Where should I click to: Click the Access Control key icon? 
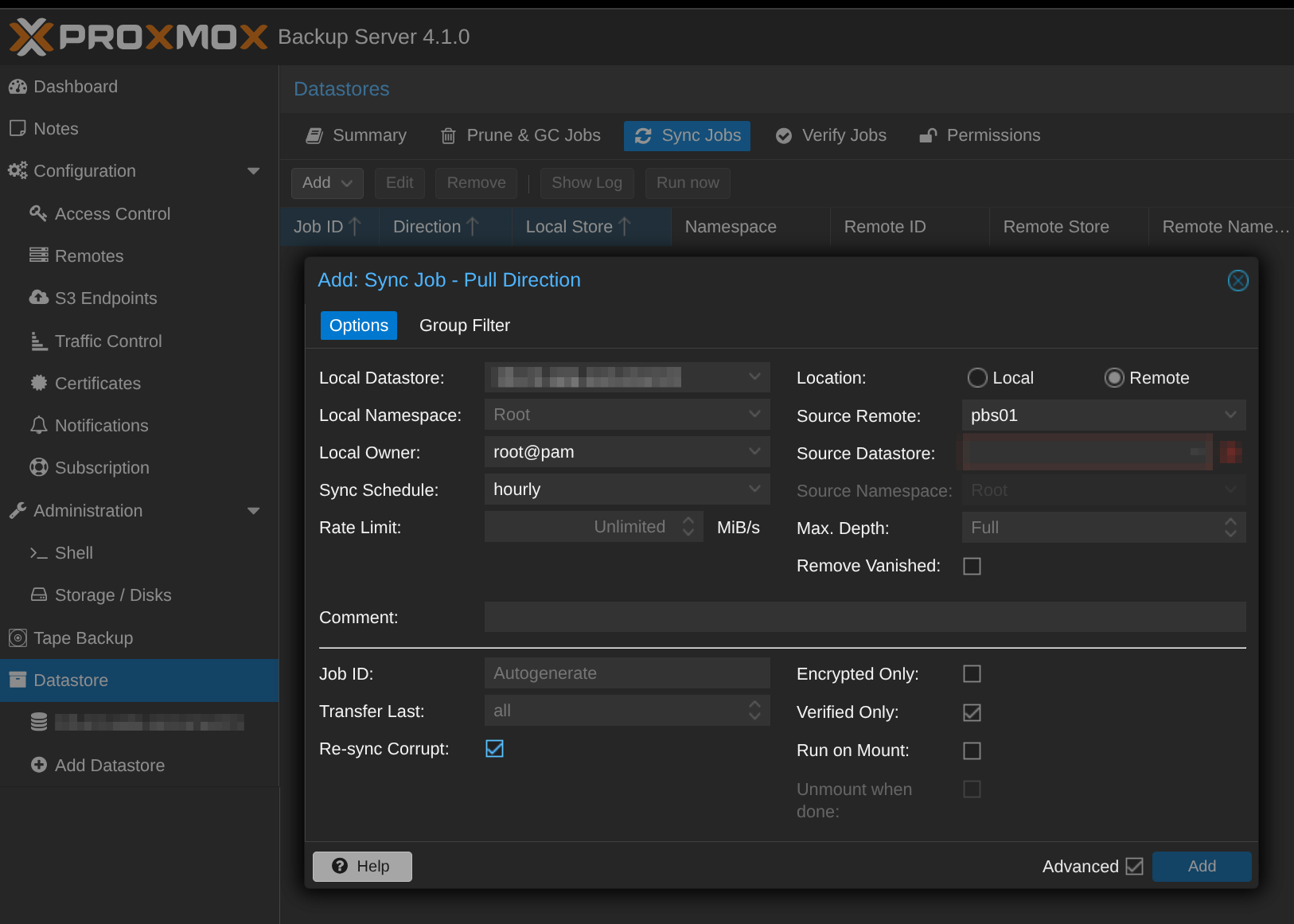point(38,213)
